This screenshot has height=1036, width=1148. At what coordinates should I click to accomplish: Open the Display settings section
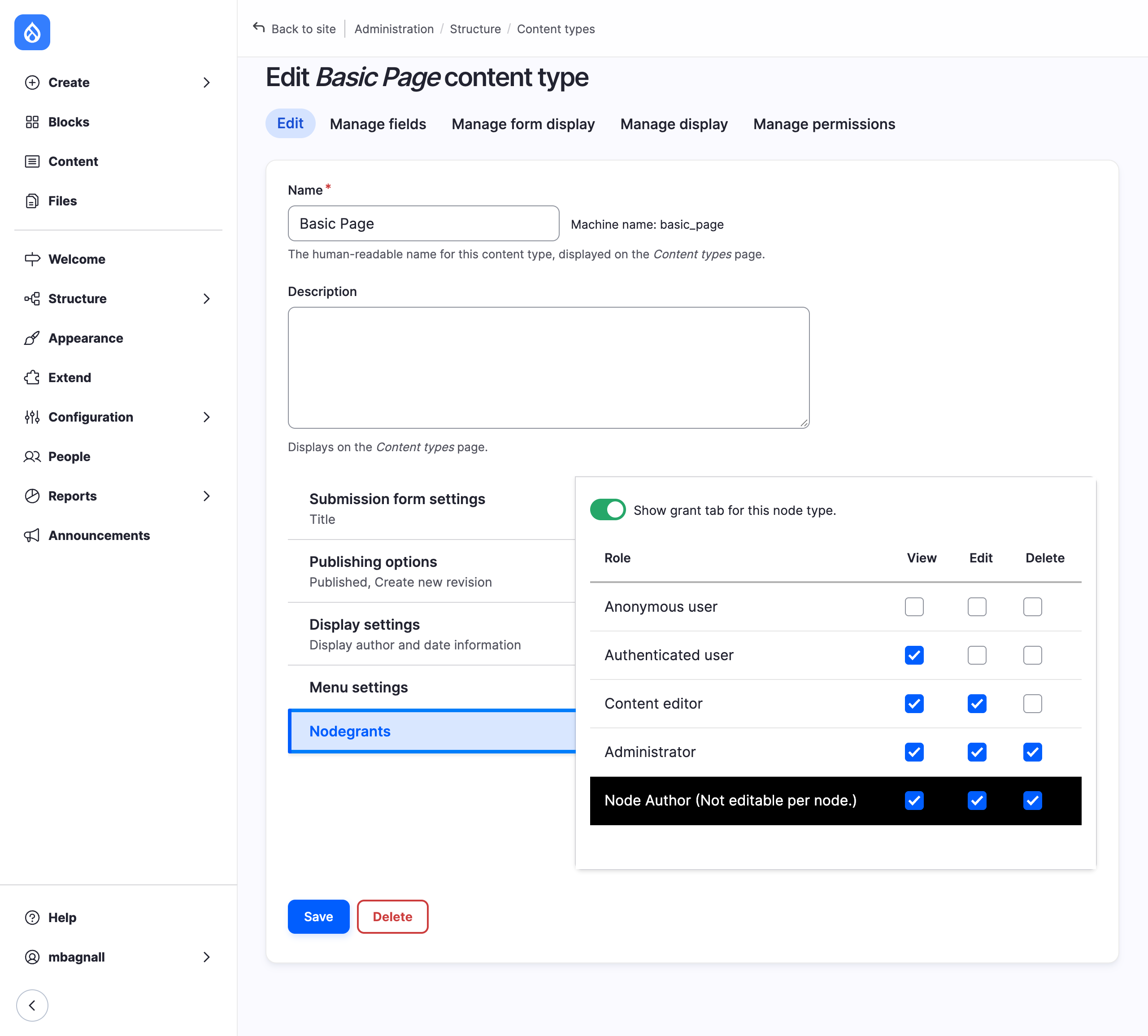(x=431, y=634)
